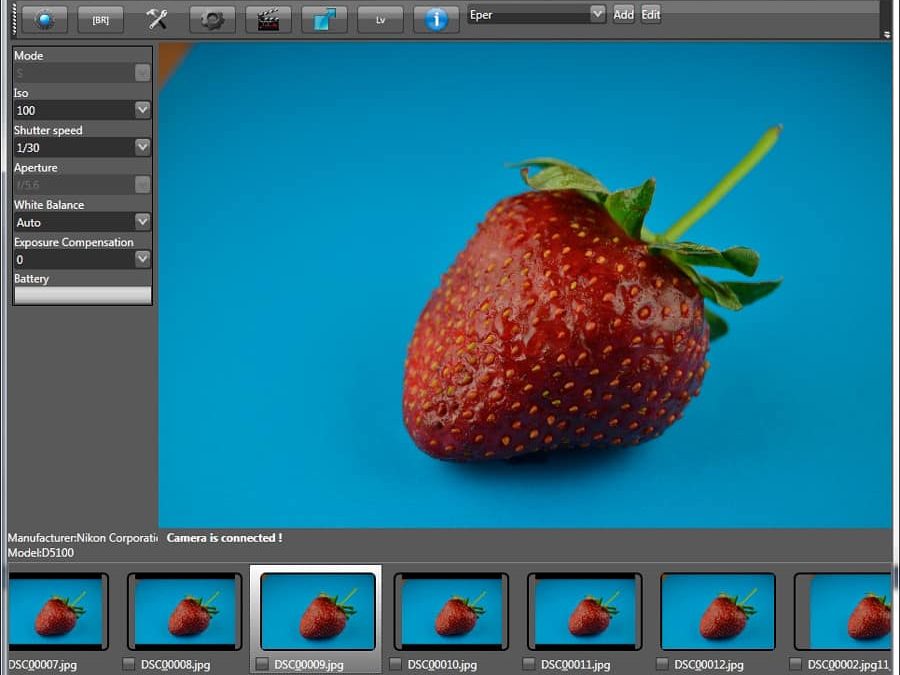The width and height of the screenshot is (900, 675).
Task: Select the transfer/resize toolbar icon
Action: coord(323,18)
